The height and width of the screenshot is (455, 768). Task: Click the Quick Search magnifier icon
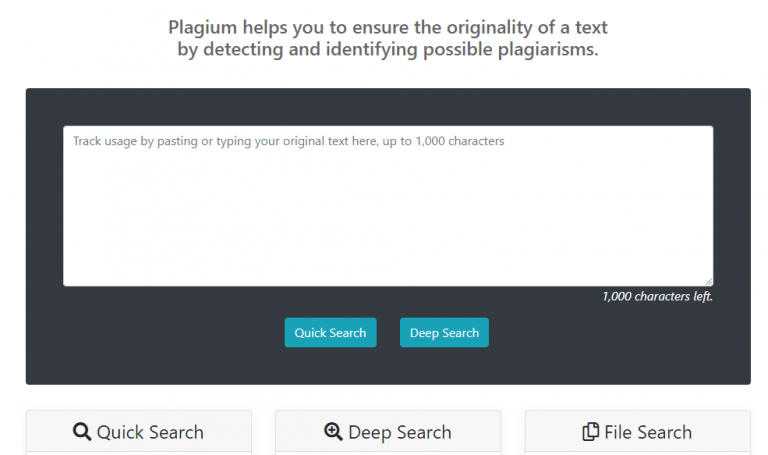point(82,432)
